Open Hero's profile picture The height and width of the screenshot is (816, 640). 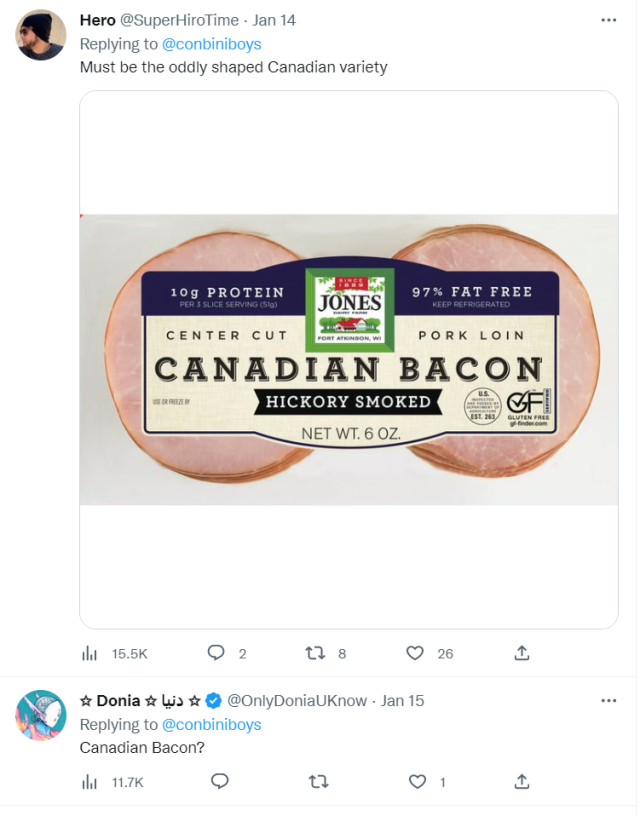point(41,35)
